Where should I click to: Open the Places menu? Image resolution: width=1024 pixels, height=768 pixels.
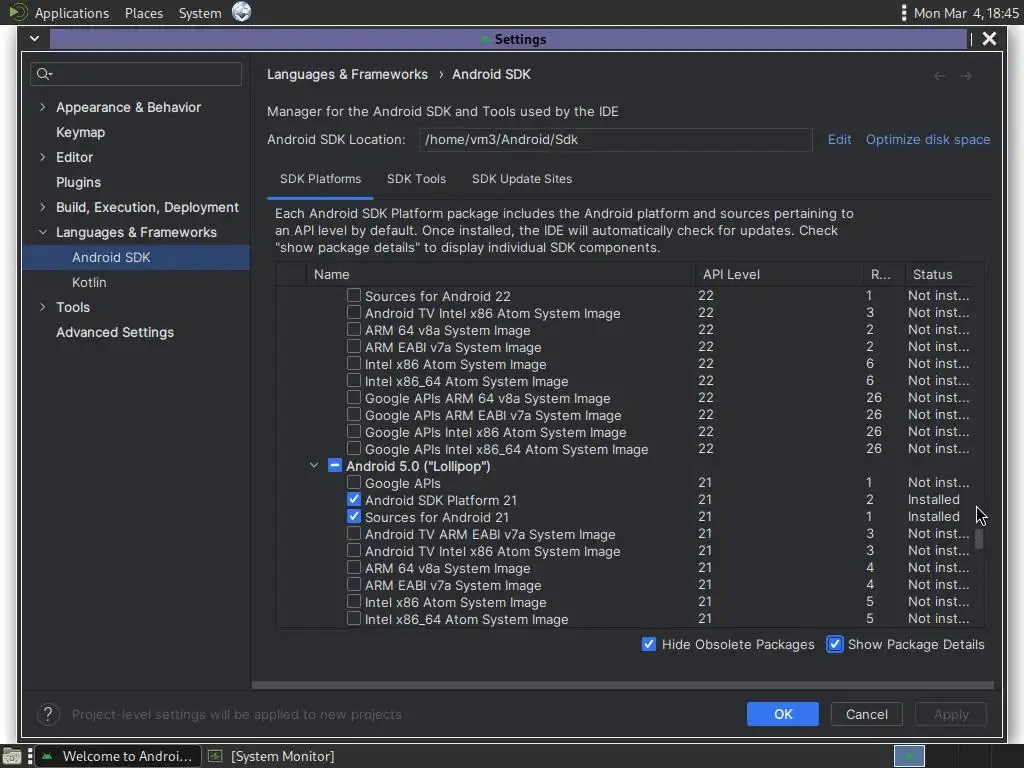[144, 13]
